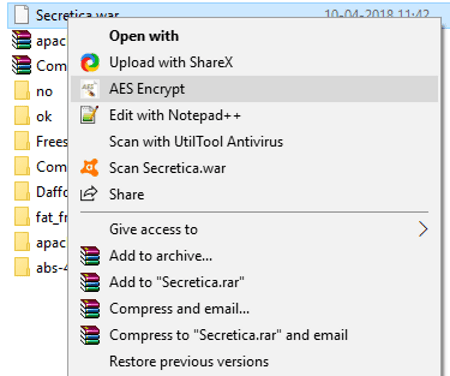
Task: Click the ShareX icon in context menu
Action: pyautogui.click(x=90, y=62)
